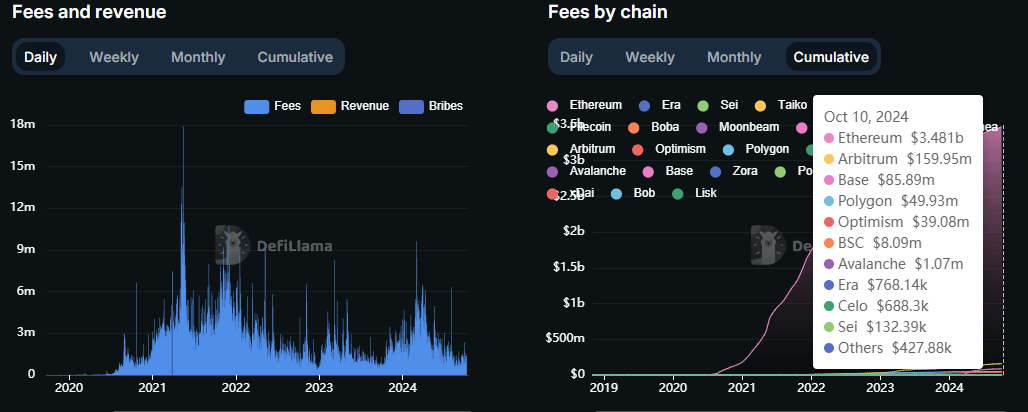1028x412 pixels.
Task: Select Weekly tab in Fees by chain
Action: point(650,57)
